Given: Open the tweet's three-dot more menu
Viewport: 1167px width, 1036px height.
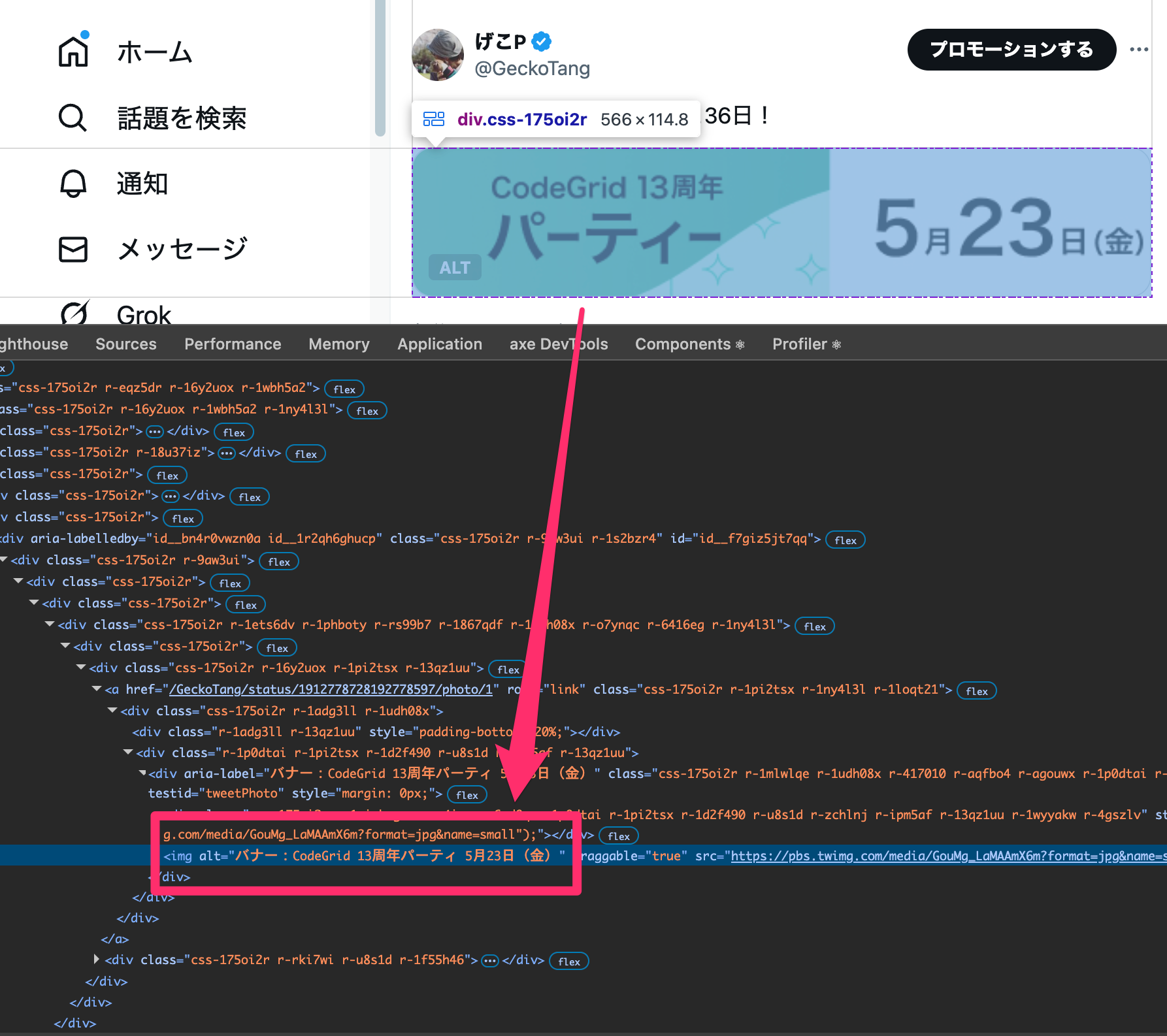Looking at the screenshot, I should 1139,50.
